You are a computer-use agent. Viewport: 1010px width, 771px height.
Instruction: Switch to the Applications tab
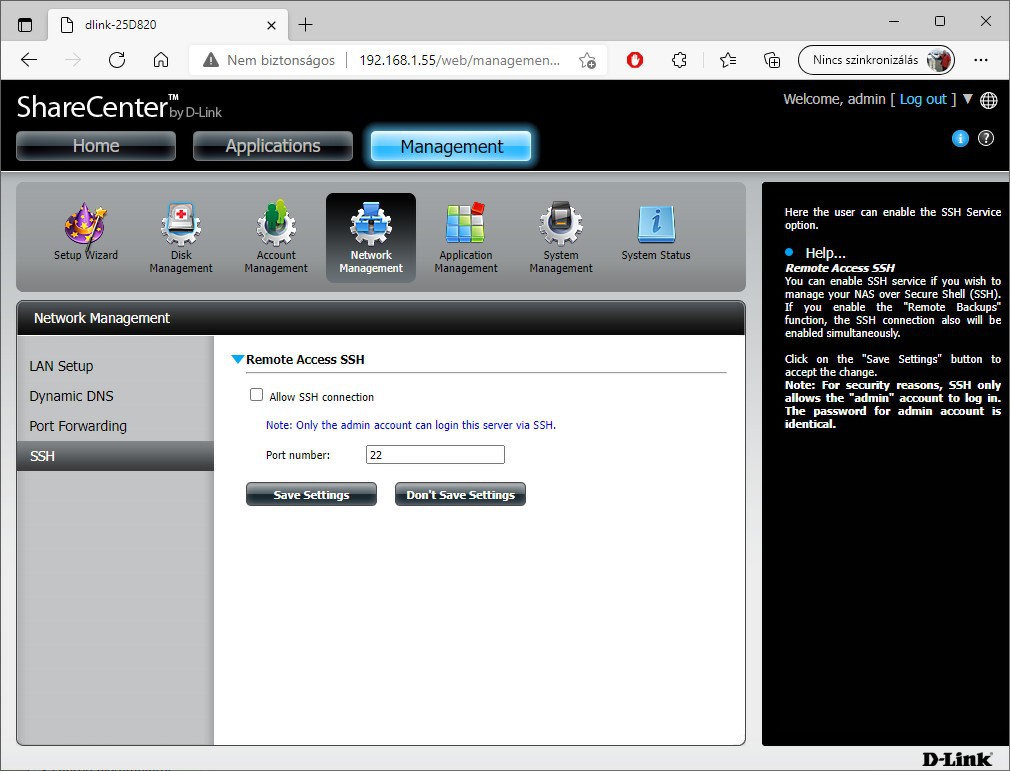(273, 146)
